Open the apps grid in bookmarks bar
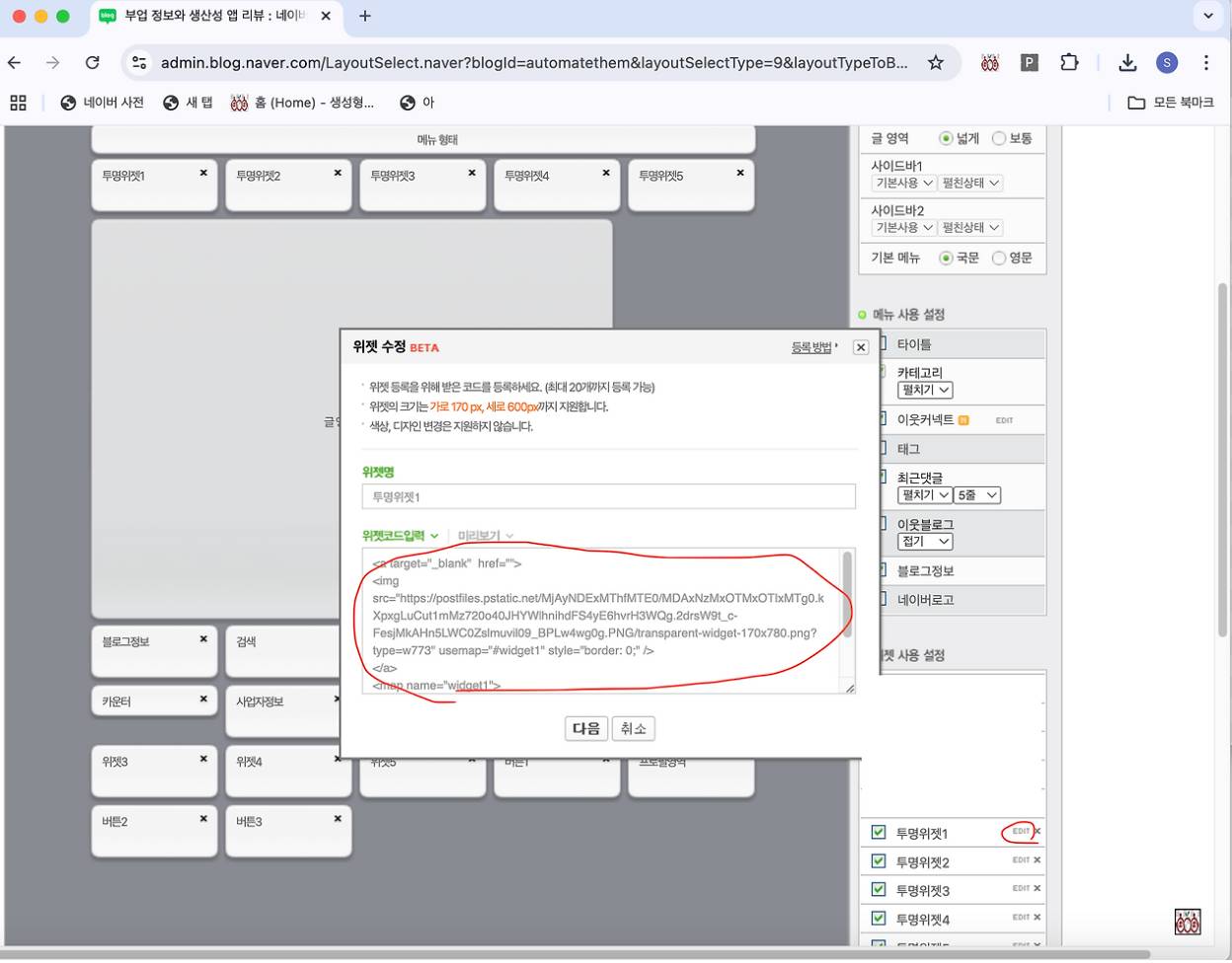The width and height of the screenshot is (1232, 963). 18,103
